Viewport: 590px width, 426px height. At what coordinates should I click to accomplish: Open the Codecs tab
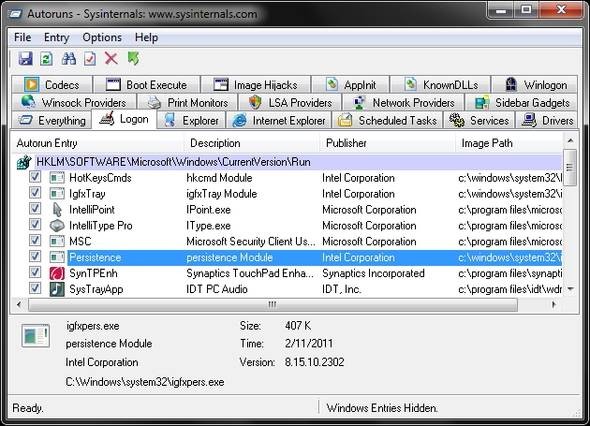click(52, 85)
